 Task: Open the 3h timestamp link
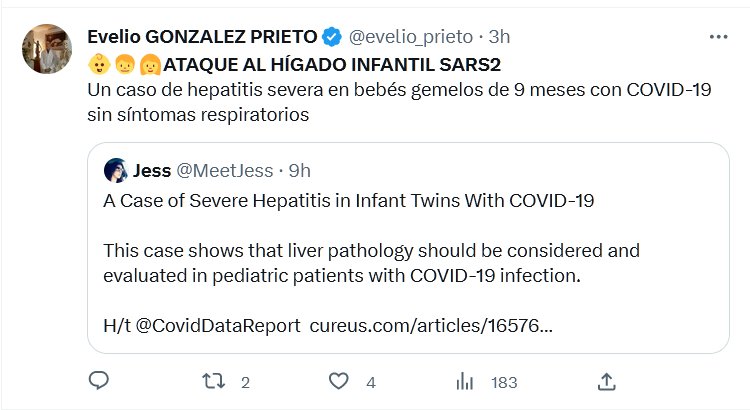499,38
